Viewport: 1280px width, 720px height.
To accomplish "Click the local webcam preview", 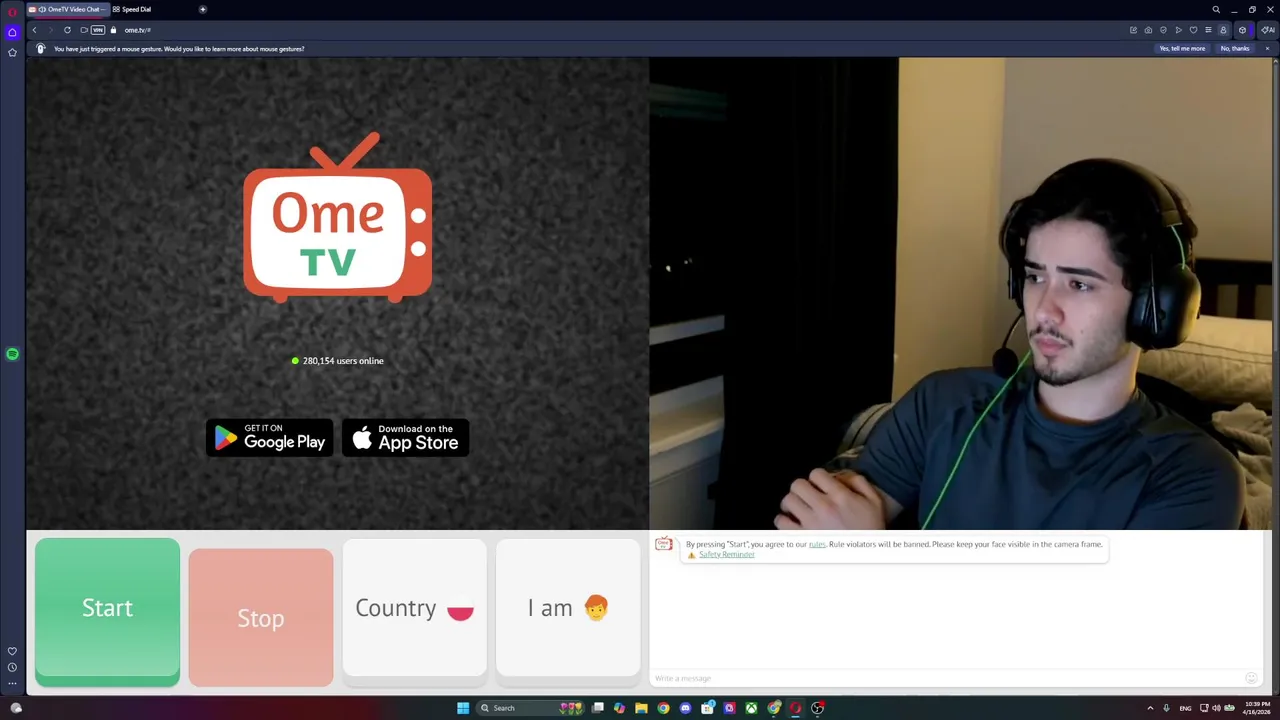I will point(962,293).
